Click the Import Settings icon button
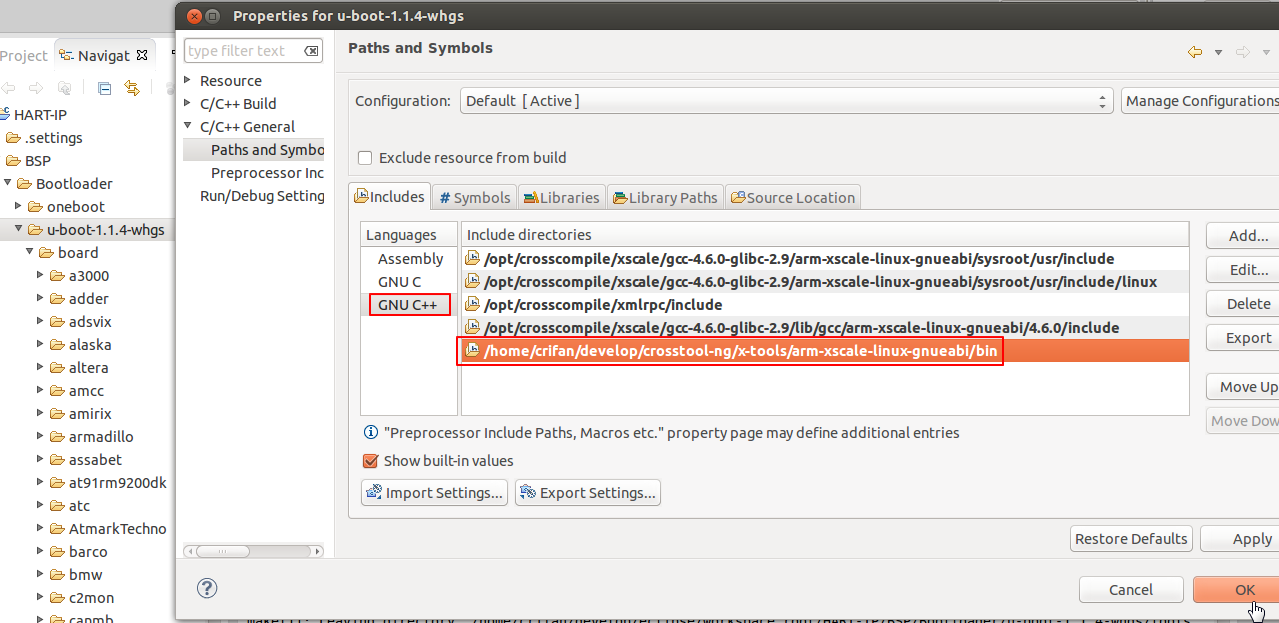 tap(435, 492)
